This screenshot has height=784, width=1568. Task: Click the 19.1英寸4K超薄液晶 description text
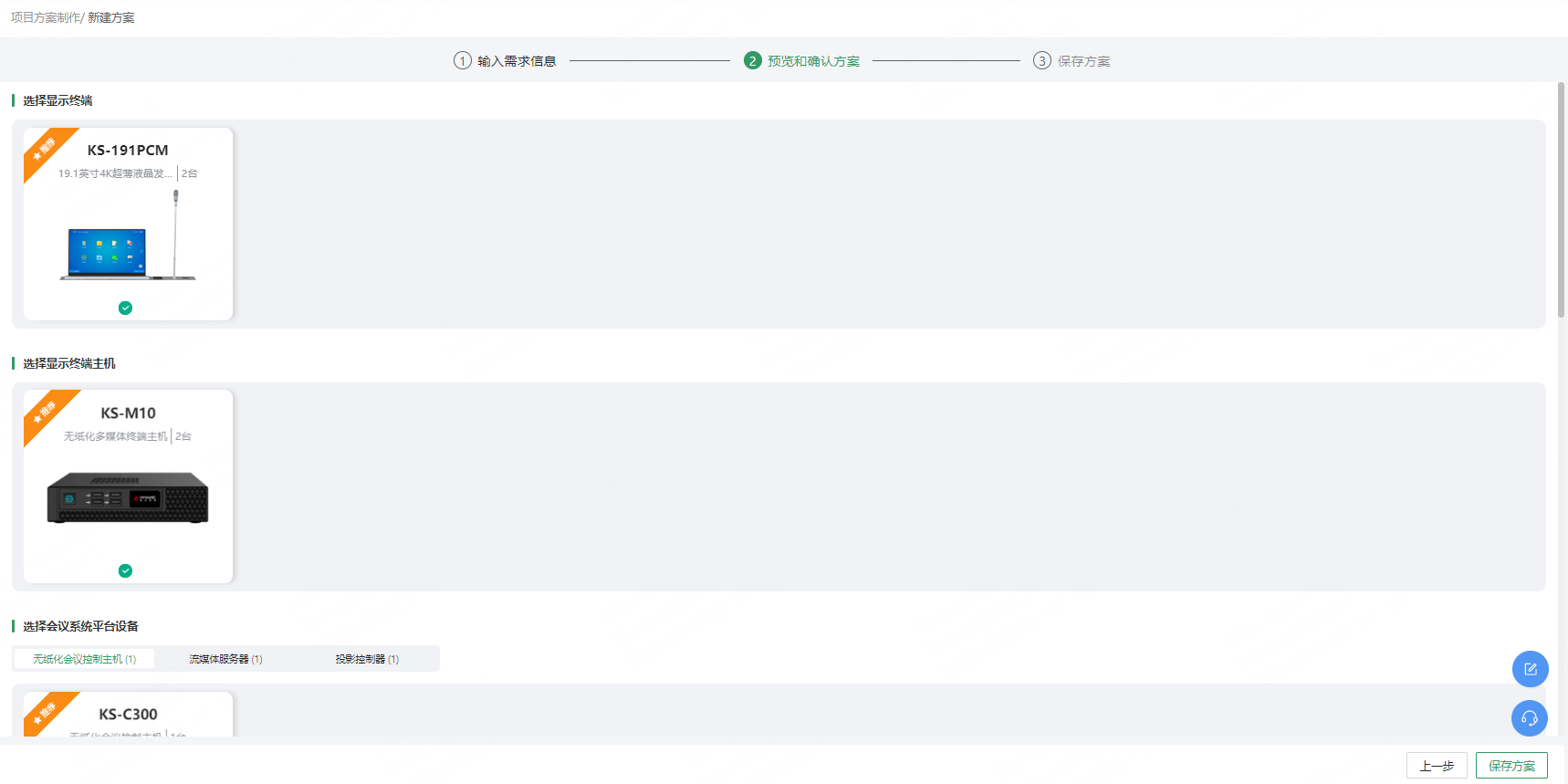click(x=115, y=173)
